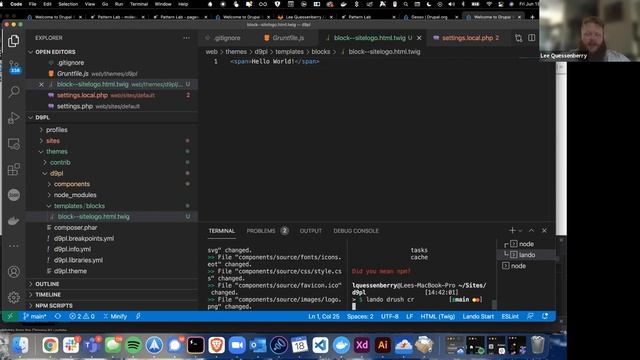Image resolution: width=640 pixels, height=360 pixels.
Task: Collapse the templates/blocks folder
Action: [79, 206]
